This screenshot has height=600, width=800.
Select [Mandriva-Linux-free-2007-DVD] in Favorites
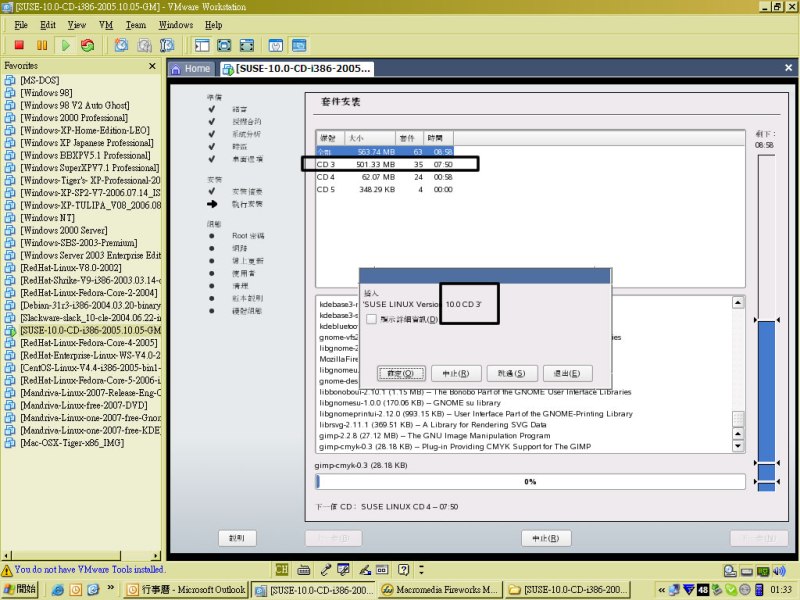(x=84, y=406)
